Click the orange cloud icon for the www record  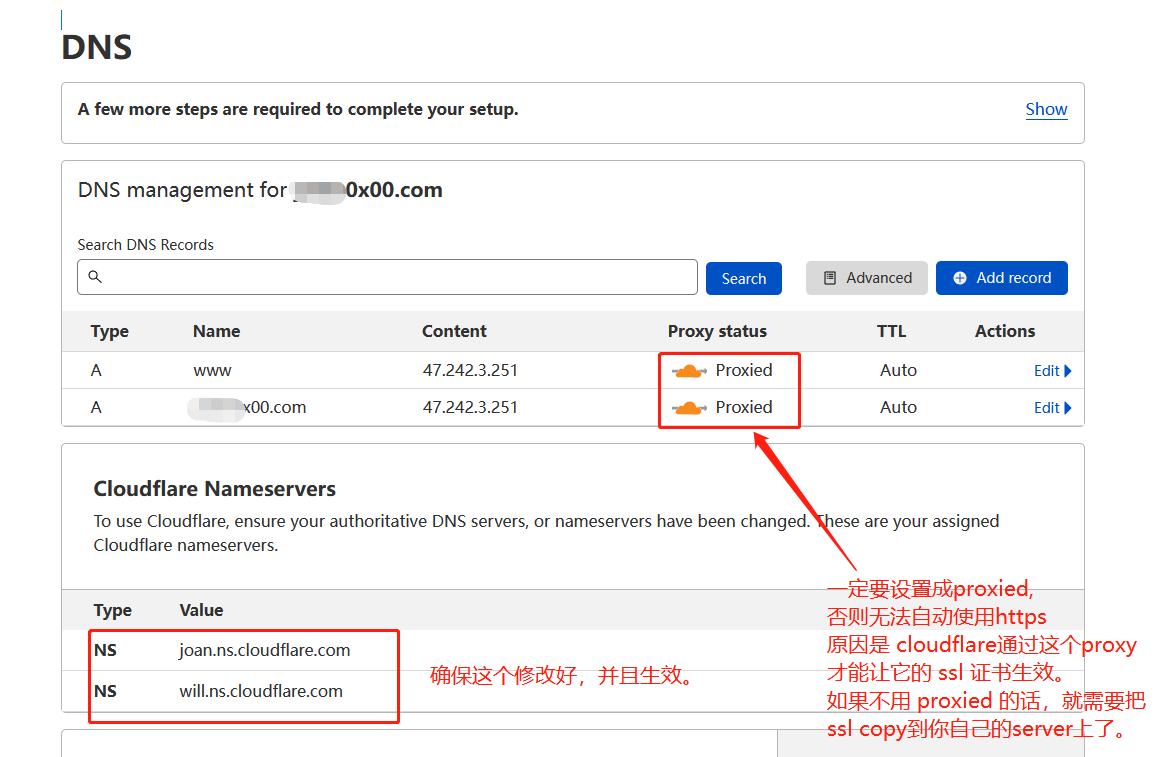689,371
